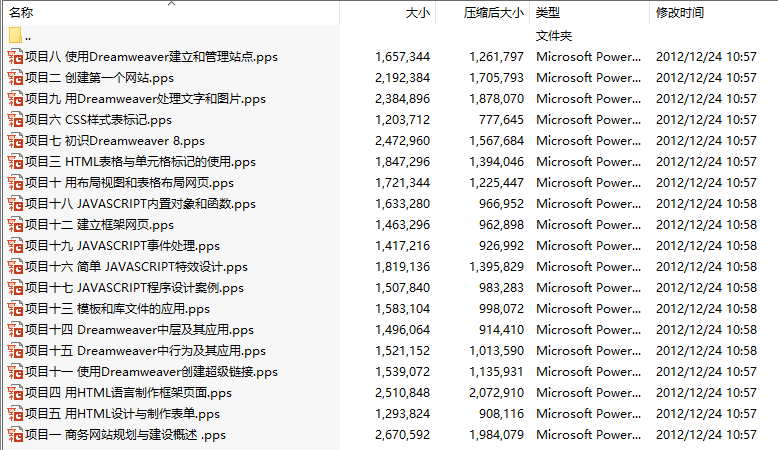Screen dimensions: 778x450
Task: Click the PPS icon for 项目六 CSS样式表标记
Action: [x=15, y=120]
